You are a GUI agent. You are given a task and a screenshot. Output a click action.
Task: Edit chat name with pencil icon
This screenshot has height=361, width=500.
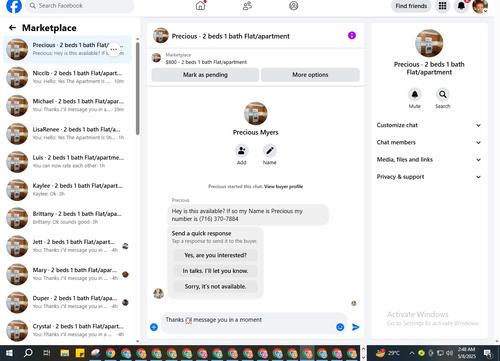point(270,151)
